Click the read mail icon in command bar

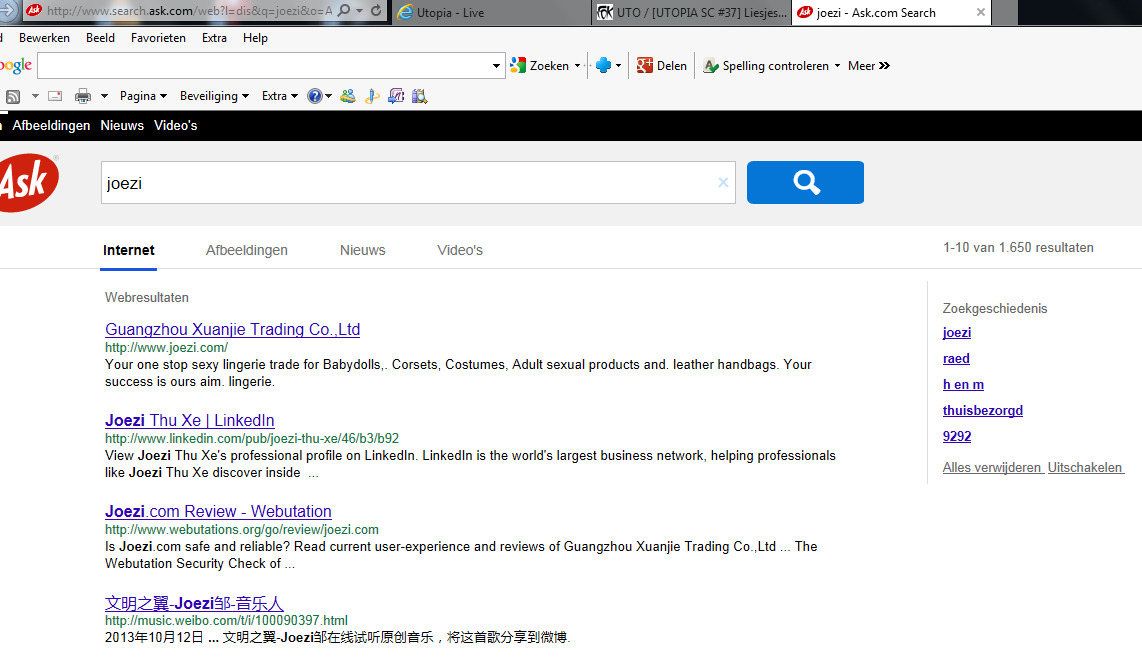point(55,96)
